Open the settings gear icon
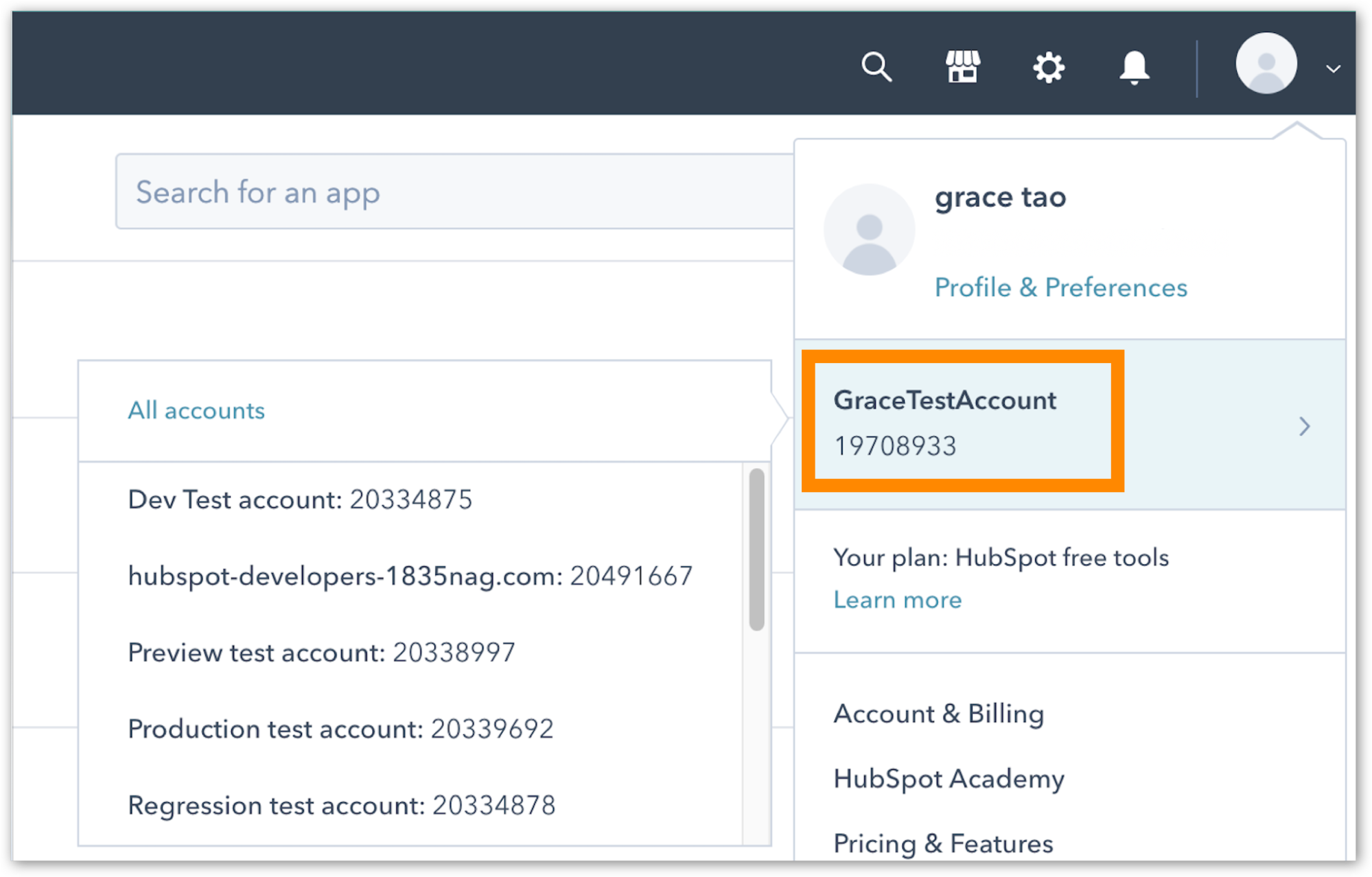Screen dimensions: 1372x877 pos(1048,67)
